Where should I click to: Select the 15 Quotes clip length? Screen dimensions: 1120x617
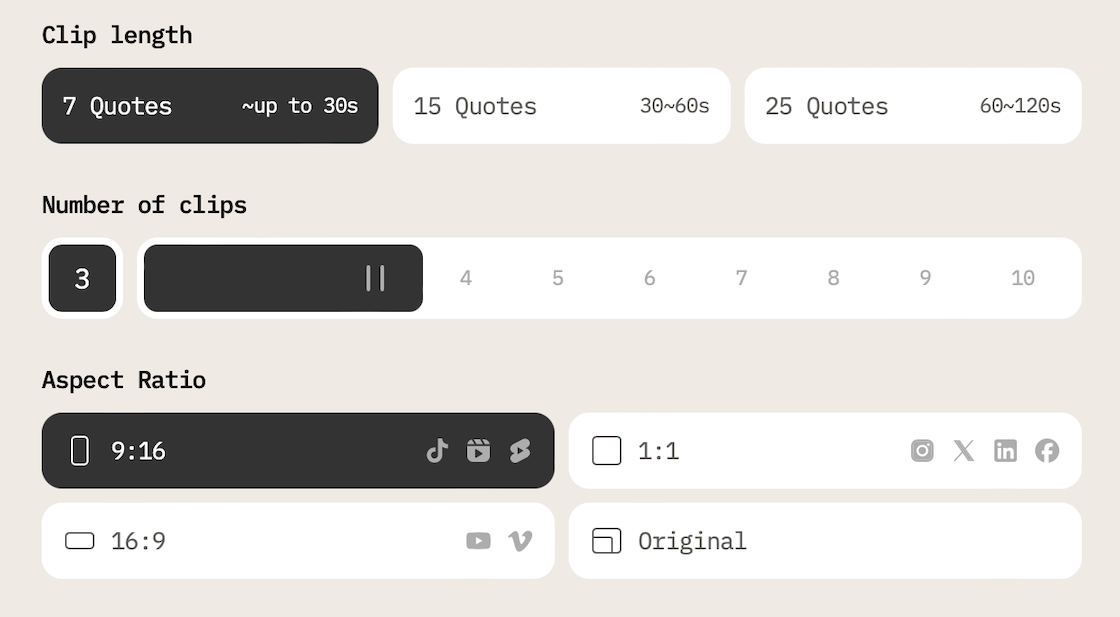pos(561,106)
